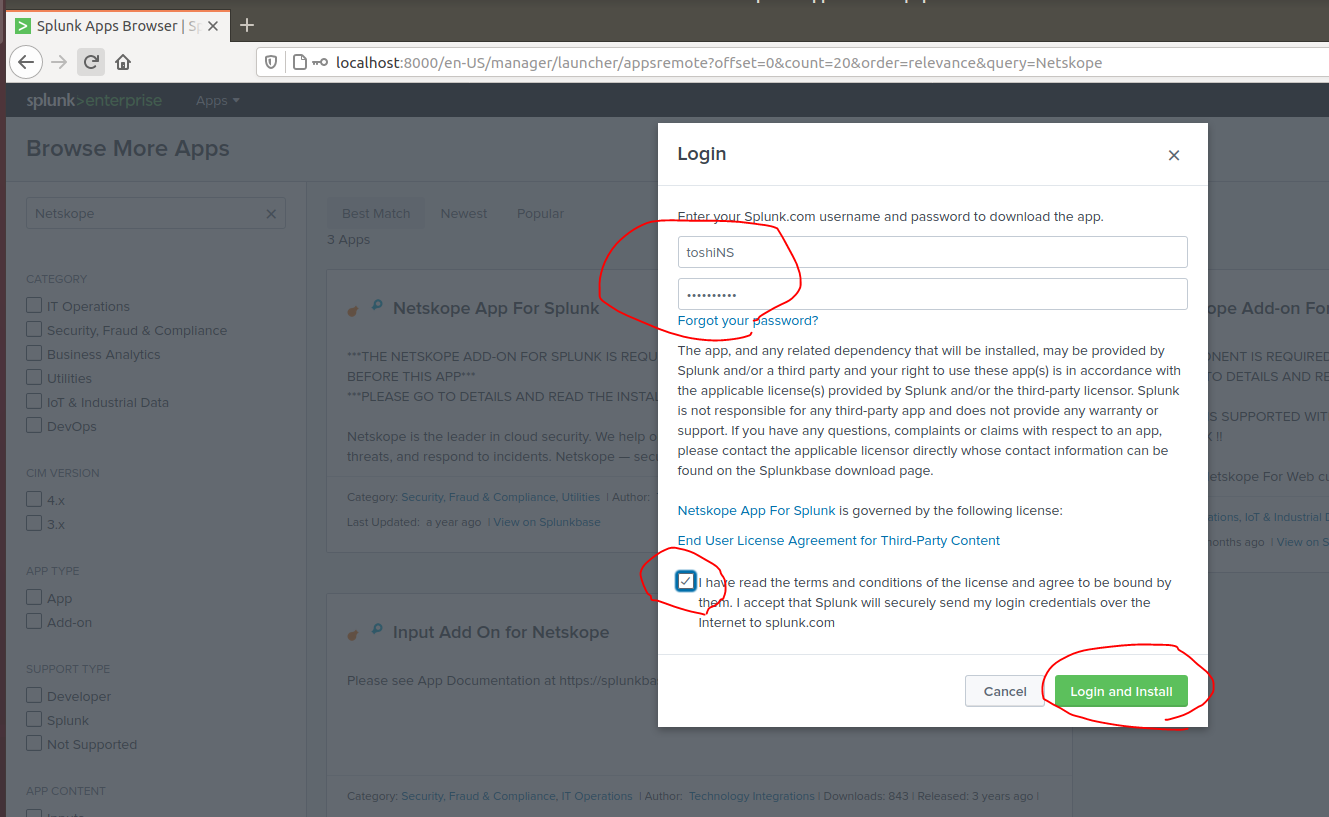Click the Login and Install button
This screenshot has width=1329, height=817.
1121,691
